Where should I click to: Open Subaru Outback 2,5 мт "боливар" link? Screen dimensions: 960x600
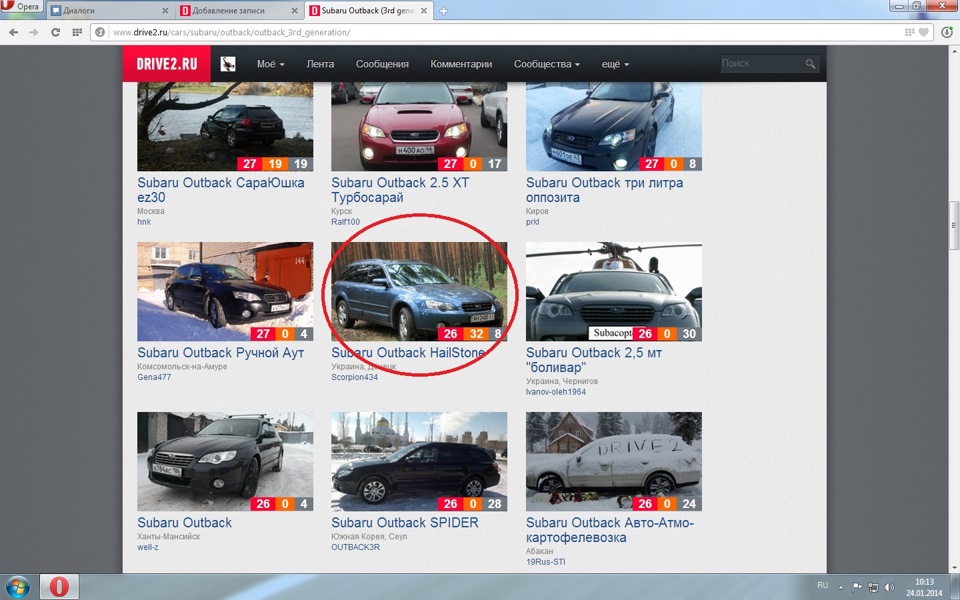(594, 360)
